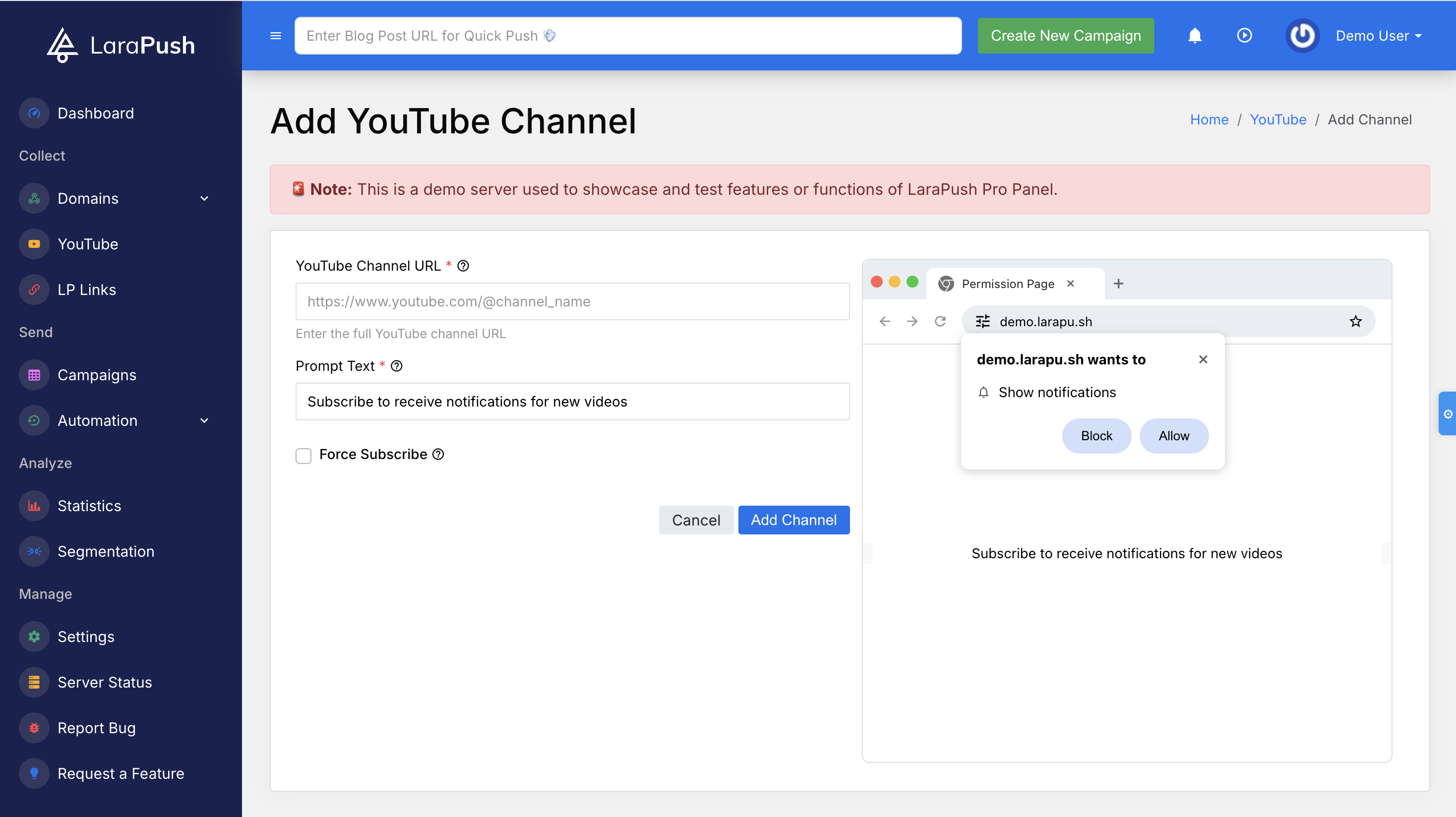Image resolution: width=1456 pixels, height=817 pixels.
Task: Click the Show notifications text
Action: click(1057, 392)
